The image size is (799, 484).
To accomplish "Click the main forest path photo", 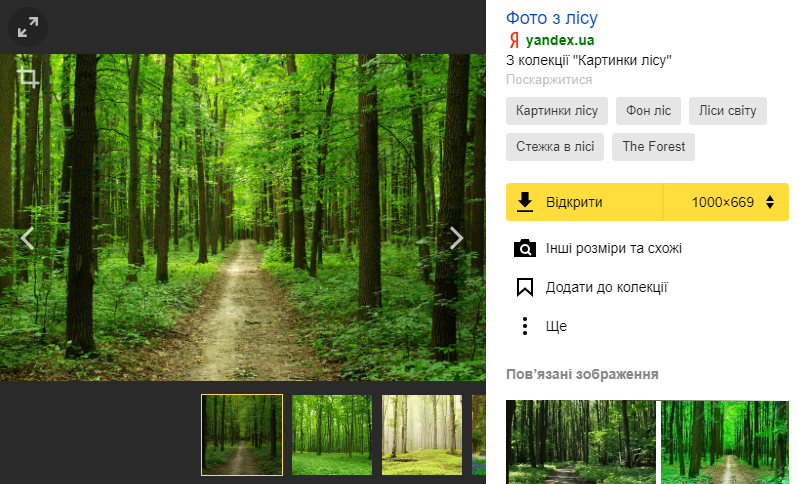I will point(243,218).
